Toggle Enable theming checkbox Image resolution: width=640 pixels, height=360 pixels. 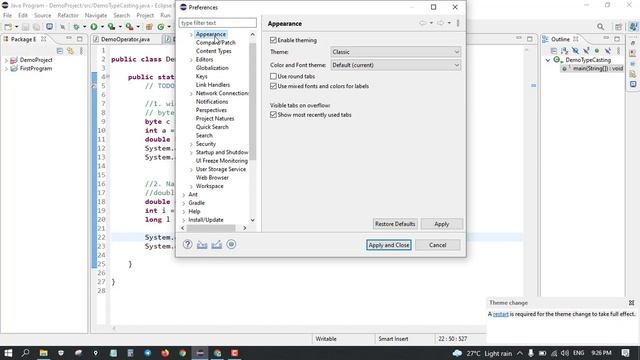coord(273,40)
